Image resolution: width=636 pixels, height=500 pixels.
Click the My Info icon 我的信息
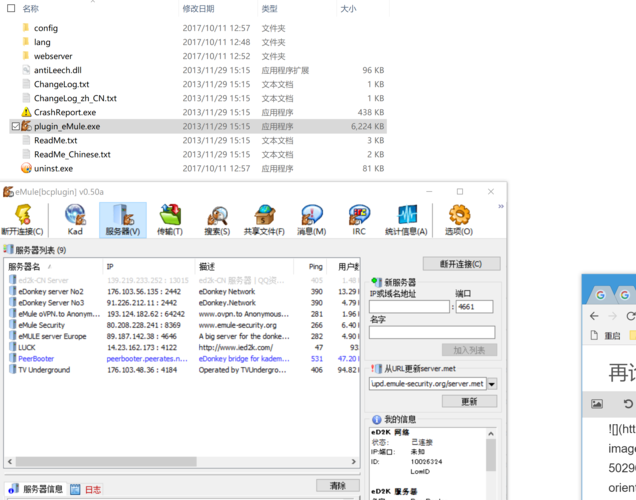coord(377,419)
